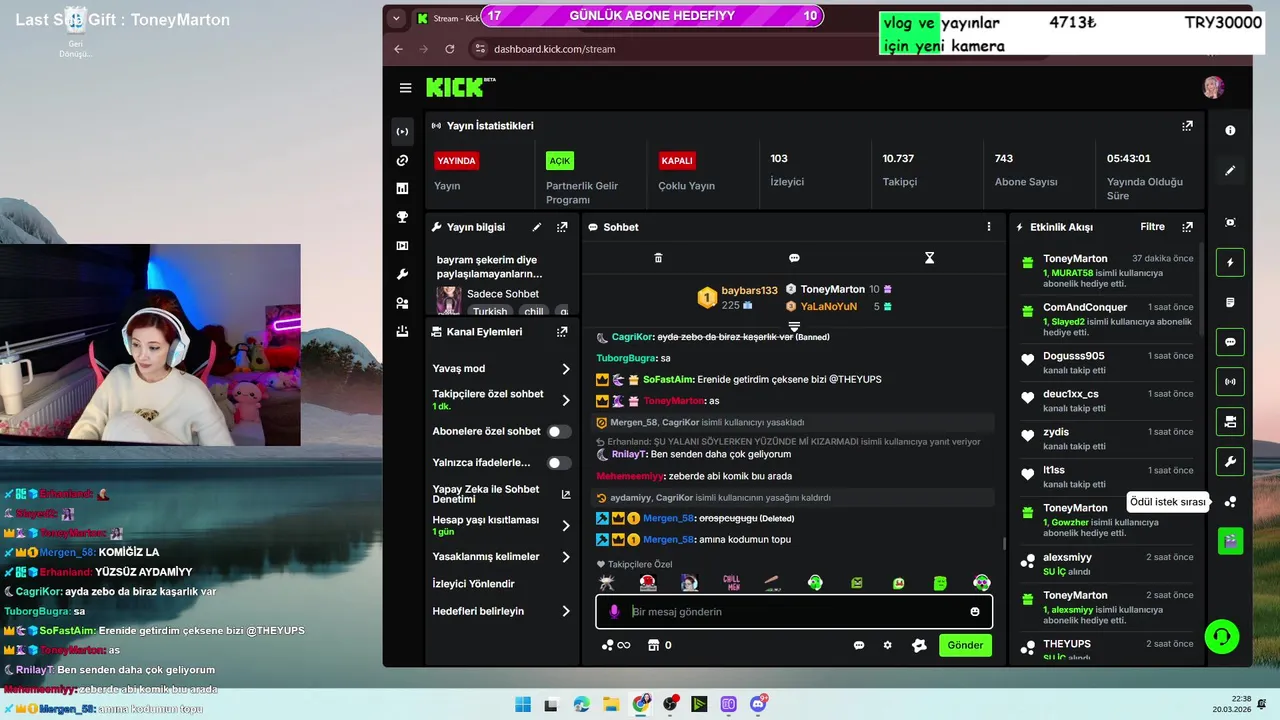Open the green clapperboard button in right sidebar

(1230, 541)
